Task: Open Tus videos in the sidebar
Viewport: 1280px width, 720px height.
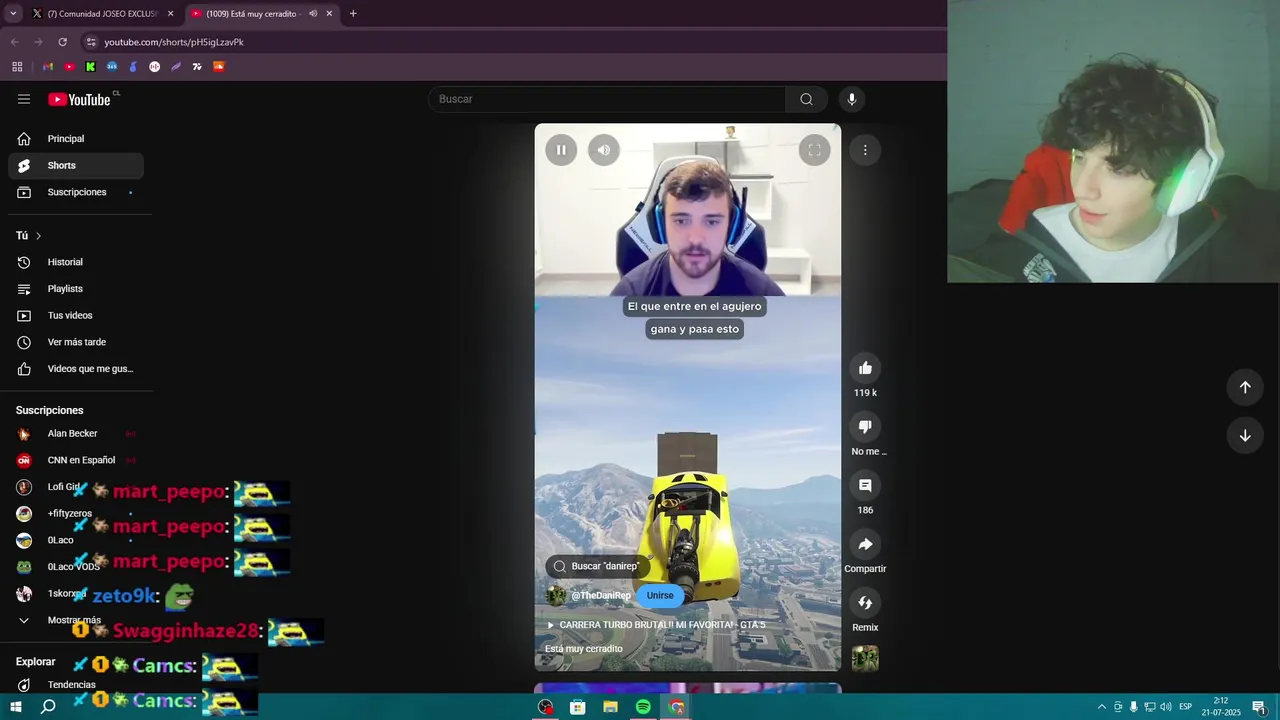Action: (76, 316)
